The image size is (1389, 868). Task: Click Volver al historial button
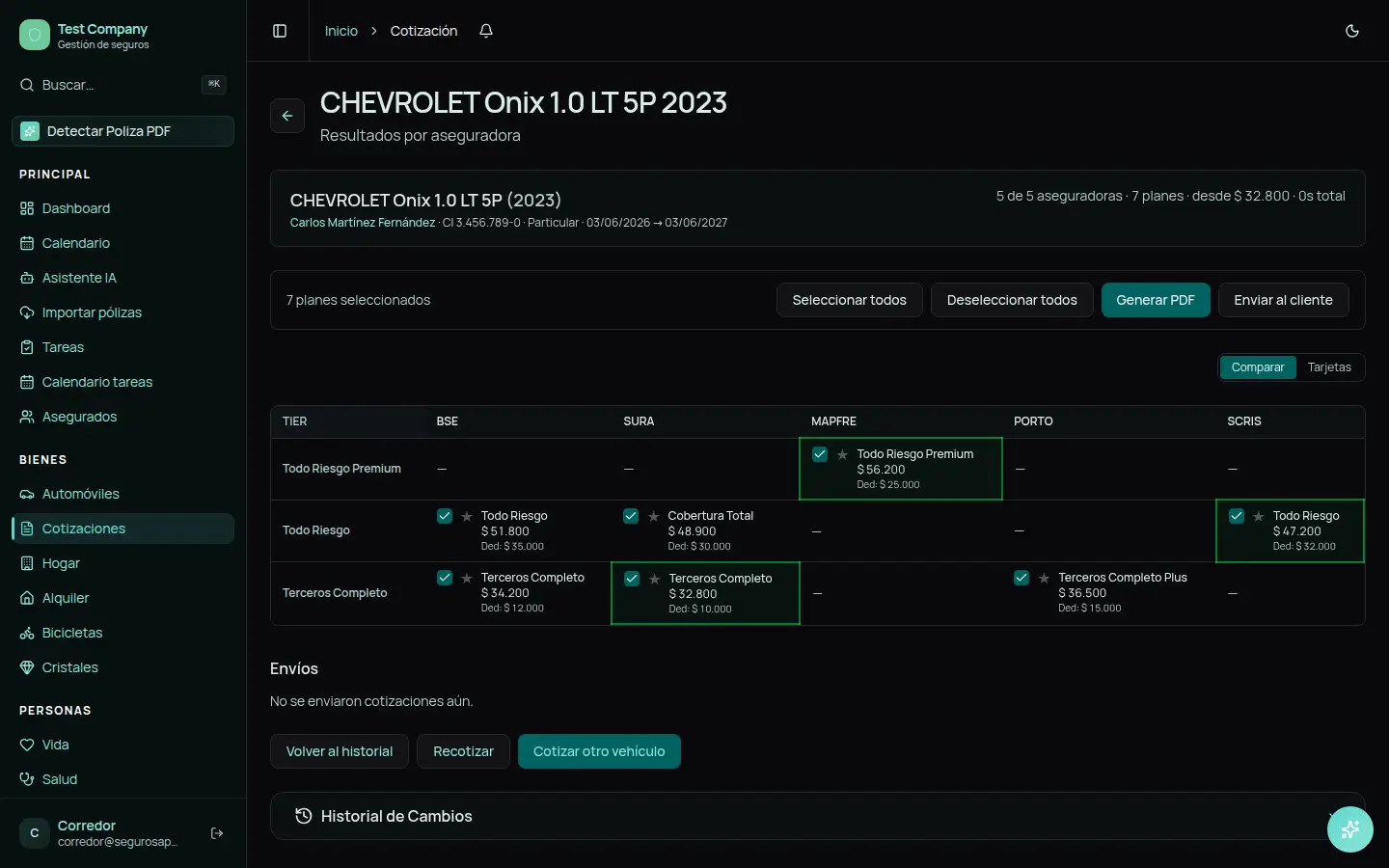(340, 751)
